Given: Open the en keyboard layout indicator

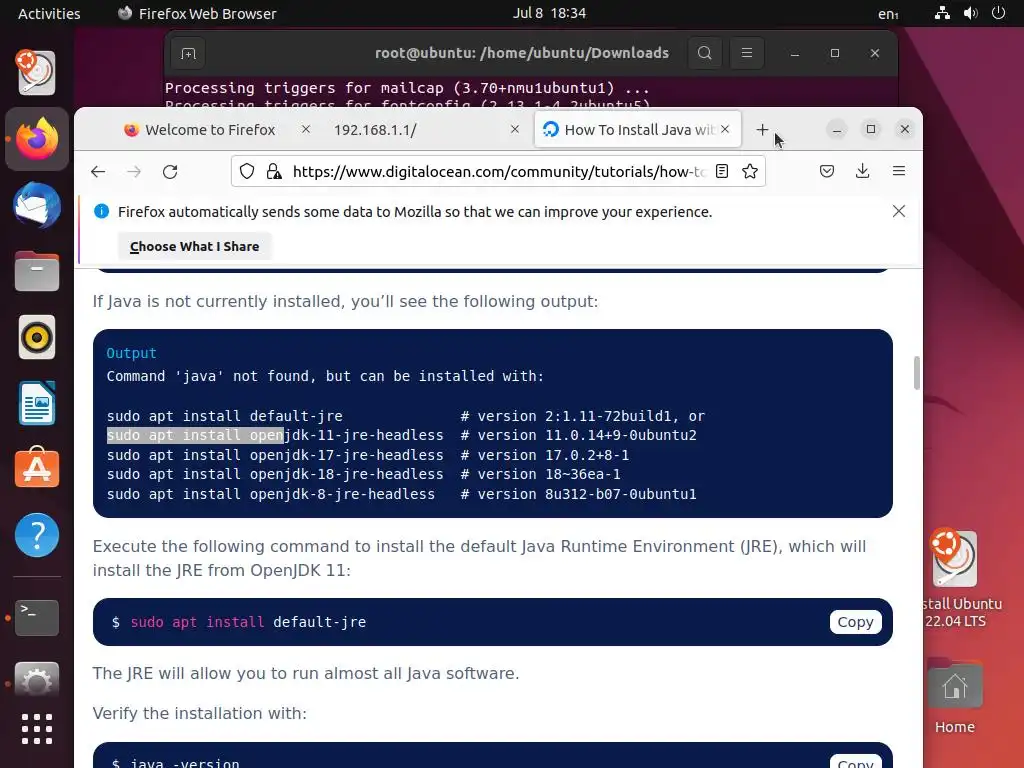Looking at the screenshot, I should pos(888,14).
